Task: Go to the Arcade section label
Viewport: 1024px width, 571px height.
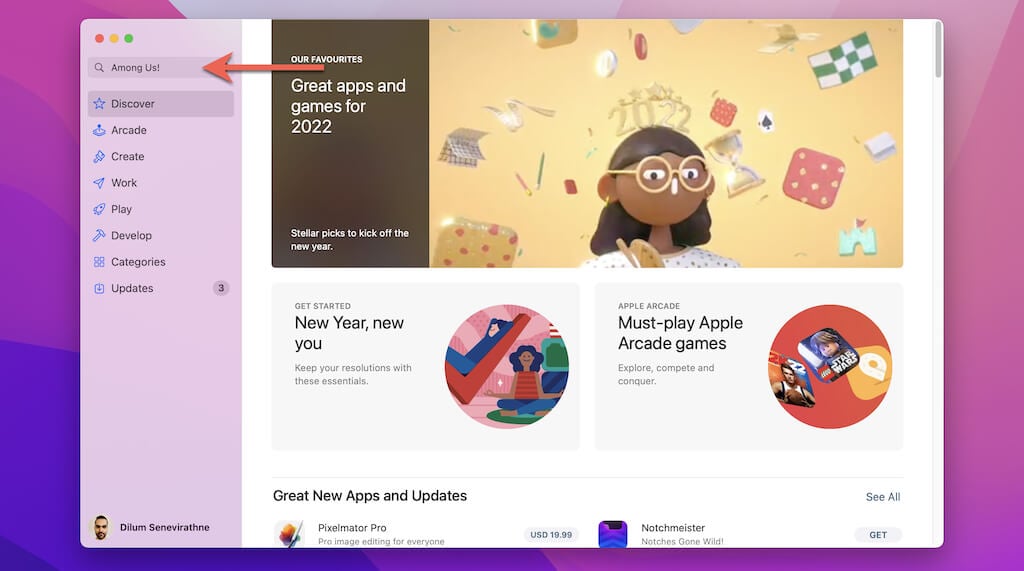Action: (x=129, y=130)
